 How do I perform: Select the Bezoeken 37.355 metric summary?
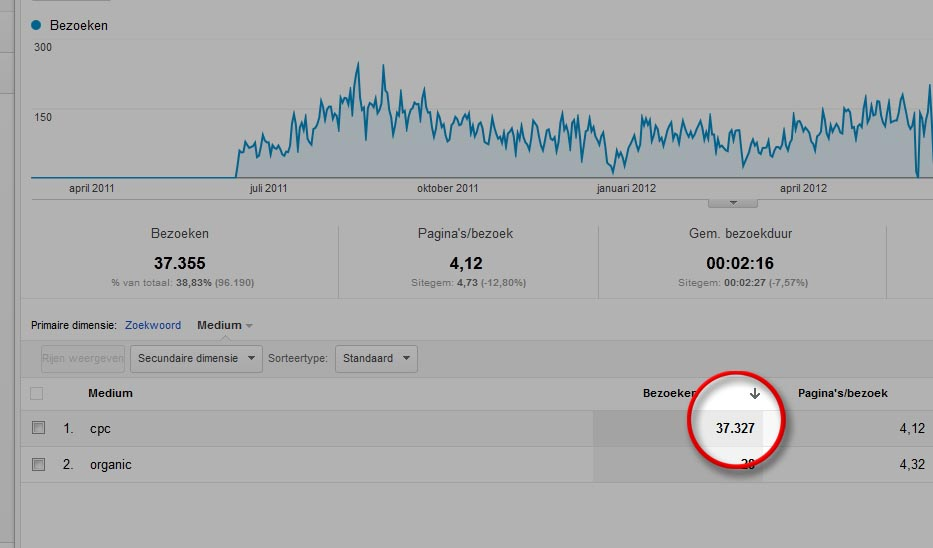(x=180, y=262)
